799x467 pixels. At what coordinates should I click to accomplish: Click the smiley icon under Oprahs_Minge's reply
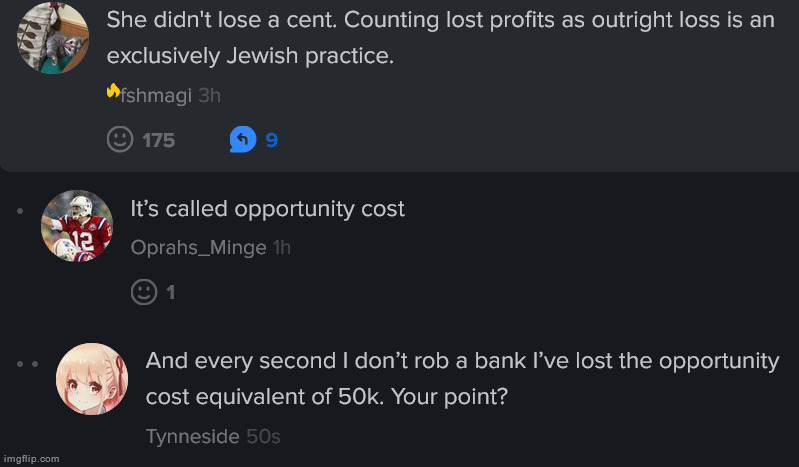[x=144, y=292]
